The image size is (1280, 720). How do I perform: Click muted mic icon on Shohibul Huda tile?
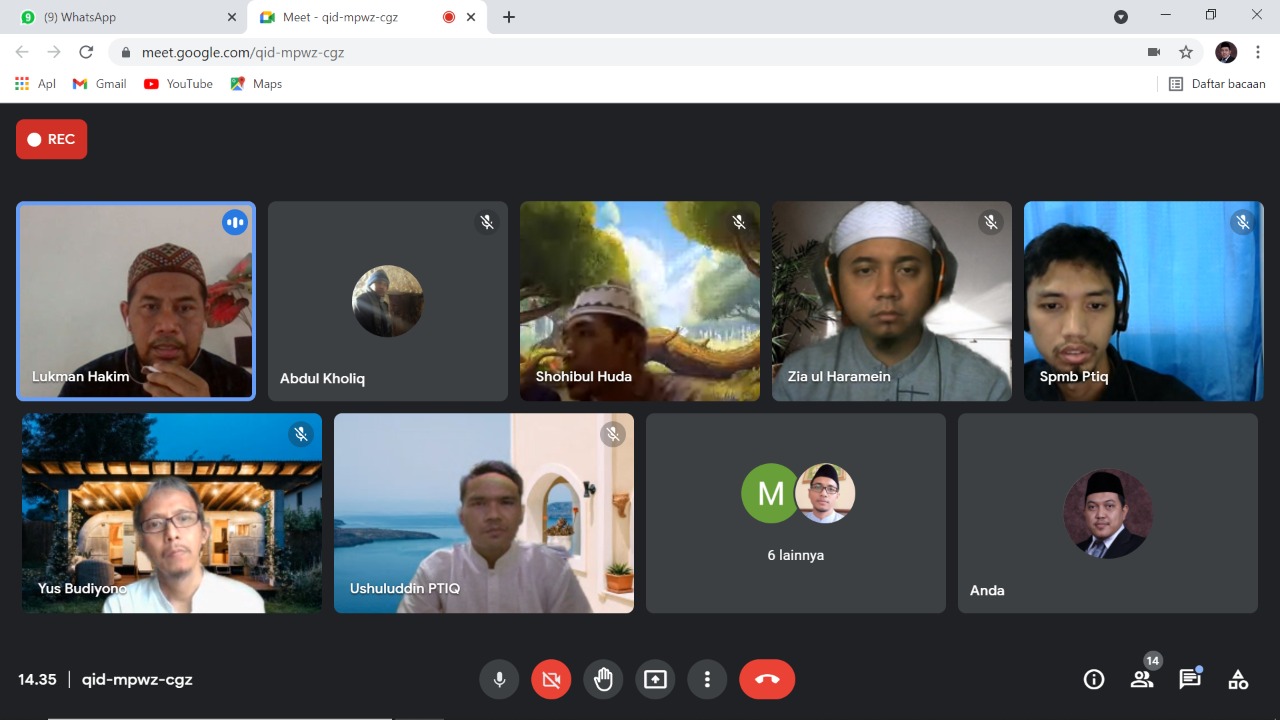pyautogui.click(x=739, y=222)
